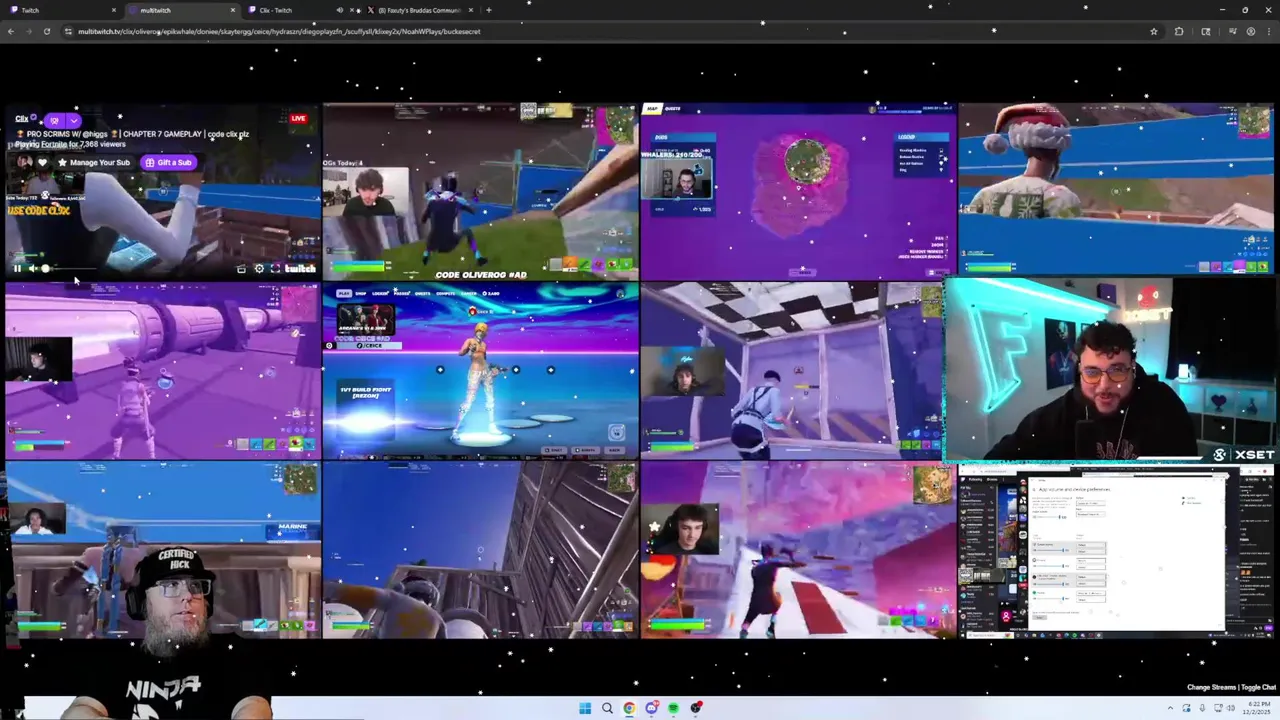Close the Clix - Twitch tab

tap(352, 10)
